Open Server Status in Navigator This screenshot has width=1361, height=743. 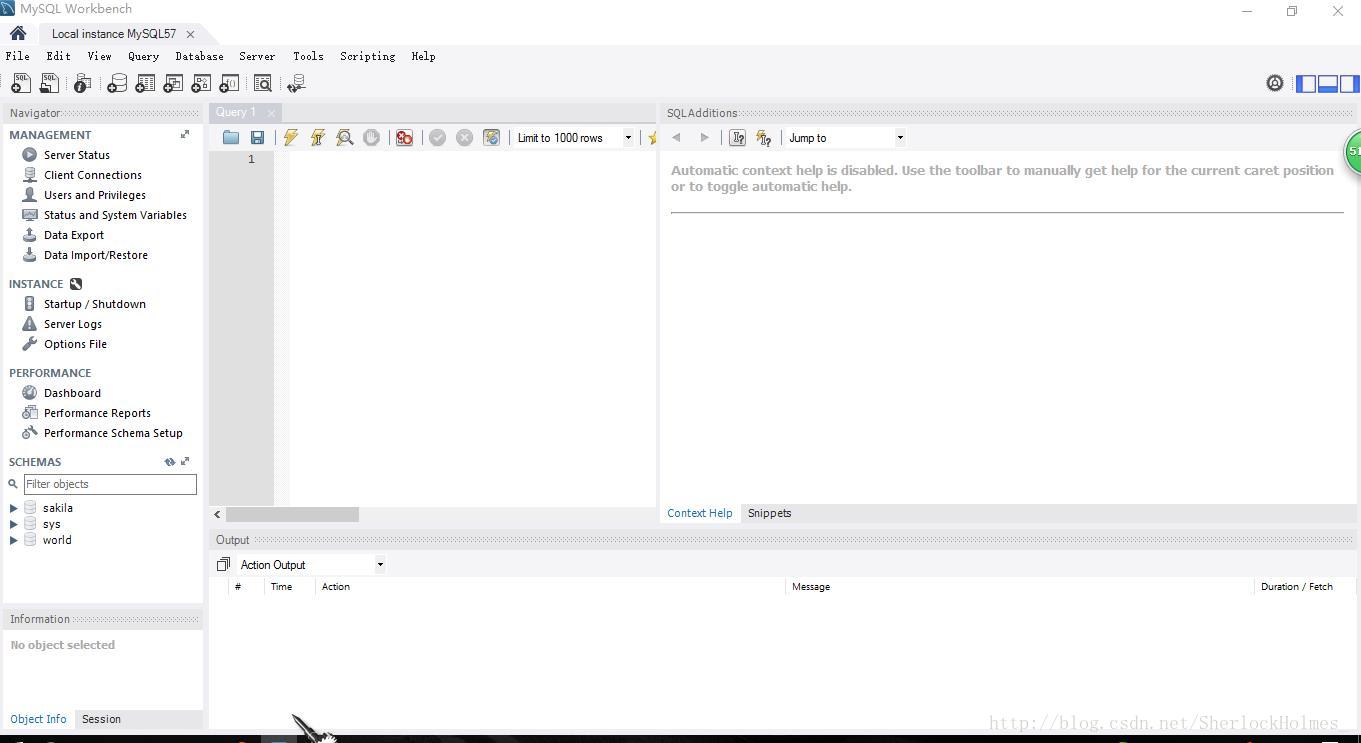pyautogui.click(x=76, y=155)
